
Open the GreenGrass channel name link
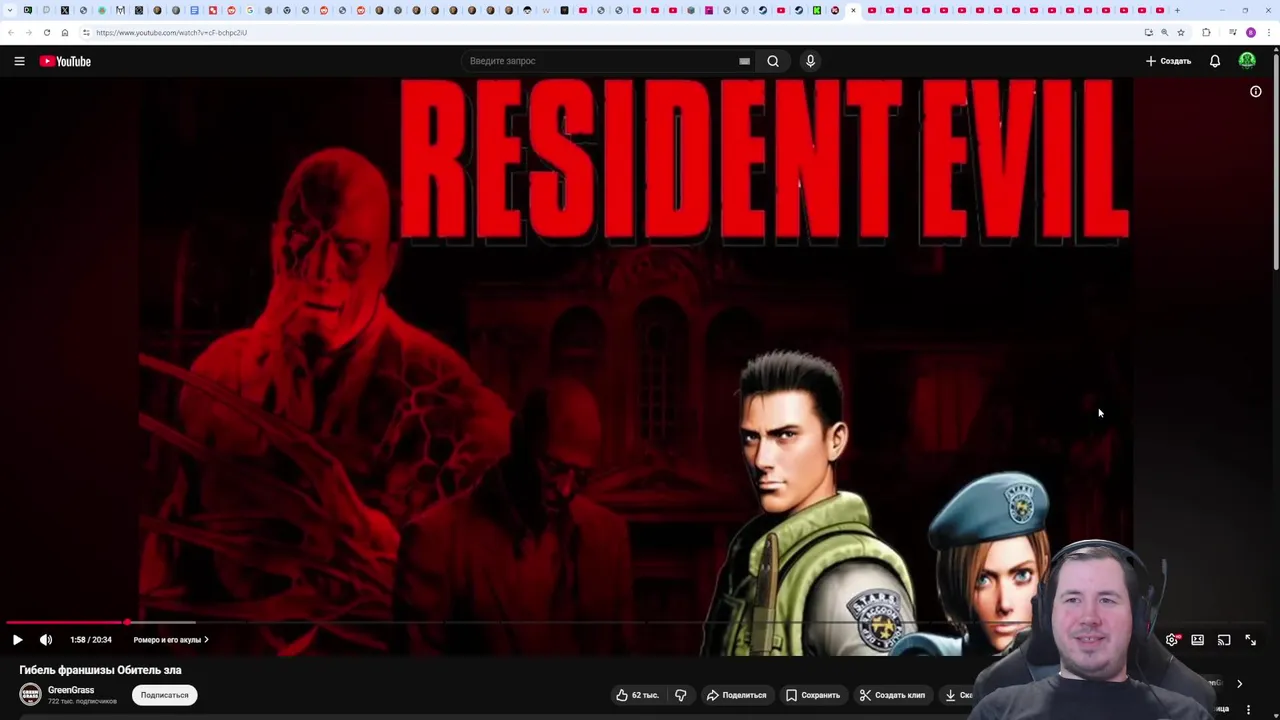click(71, 690)
